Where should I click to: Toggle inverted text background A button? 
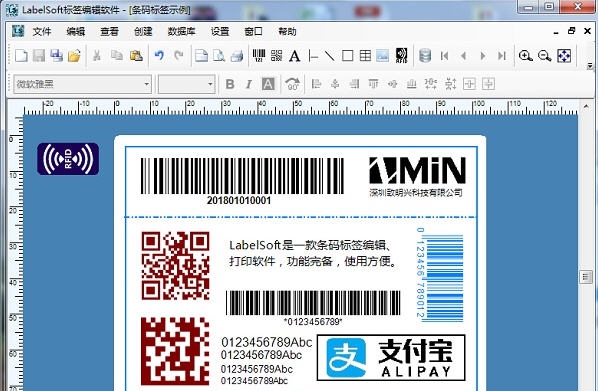click(268, 84)
